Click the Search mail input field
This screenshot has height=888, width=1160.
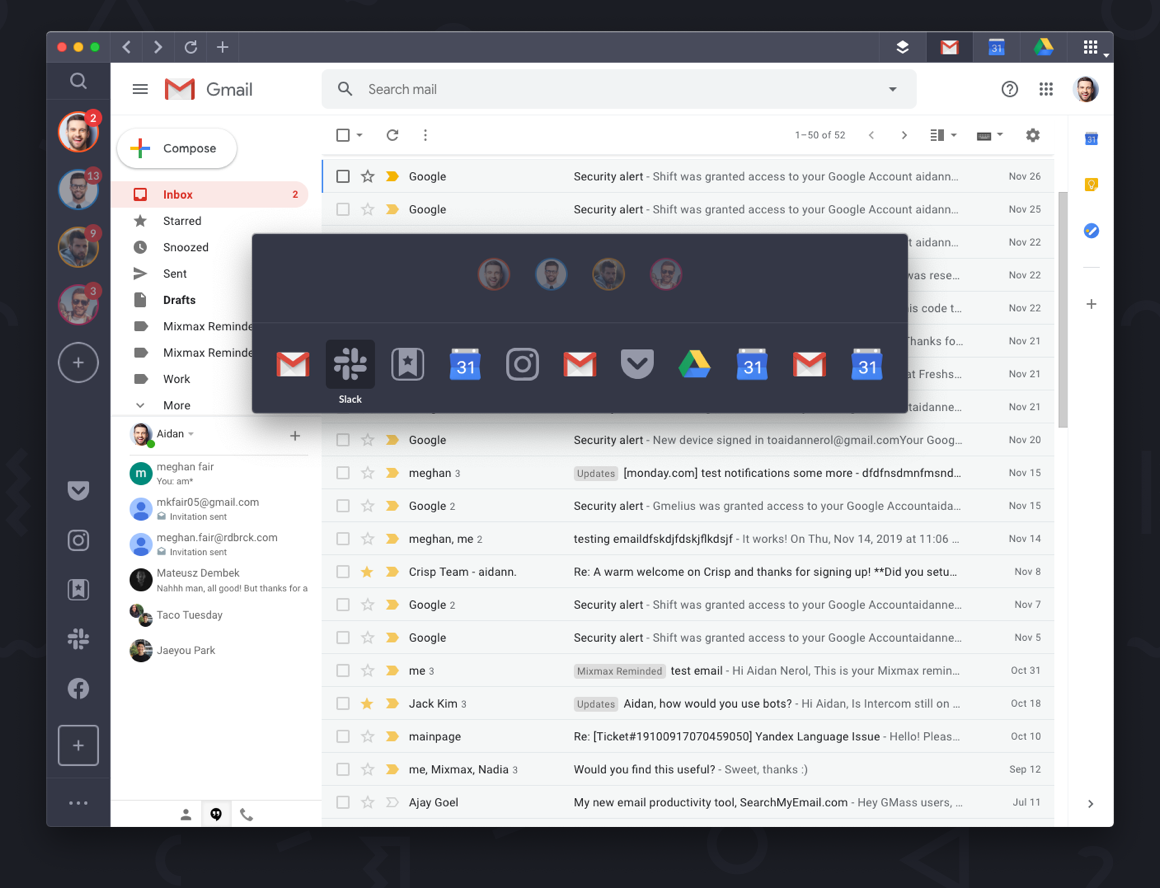618,90
